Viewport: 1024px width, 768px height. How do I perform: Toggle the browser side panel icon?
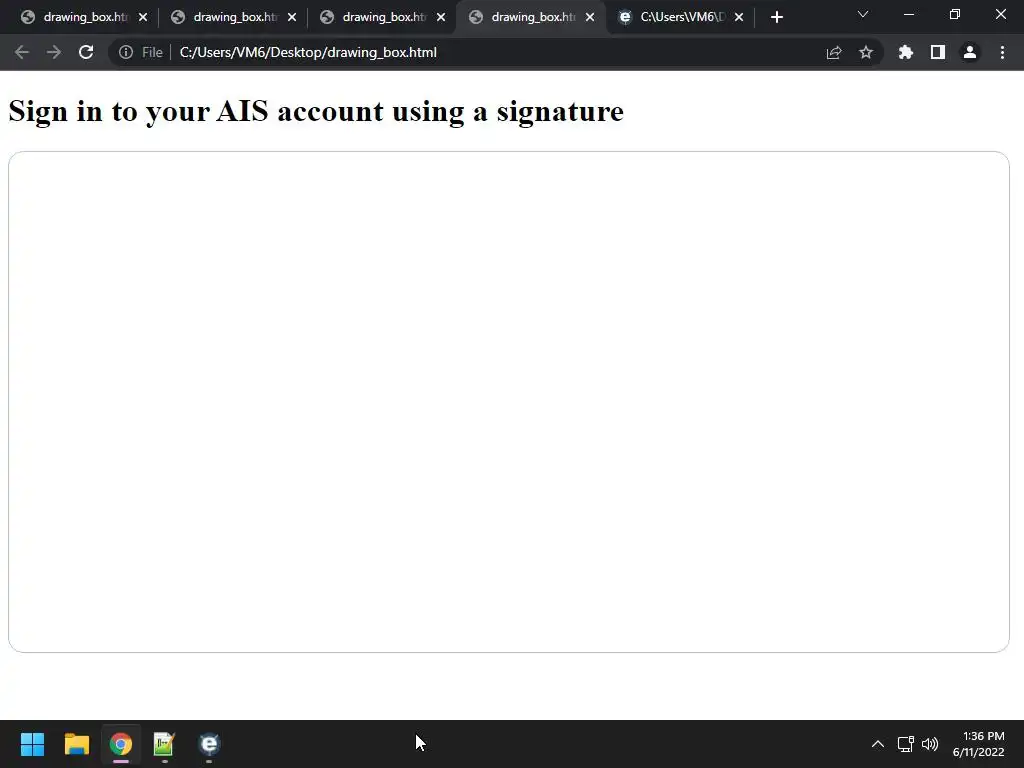938,52
